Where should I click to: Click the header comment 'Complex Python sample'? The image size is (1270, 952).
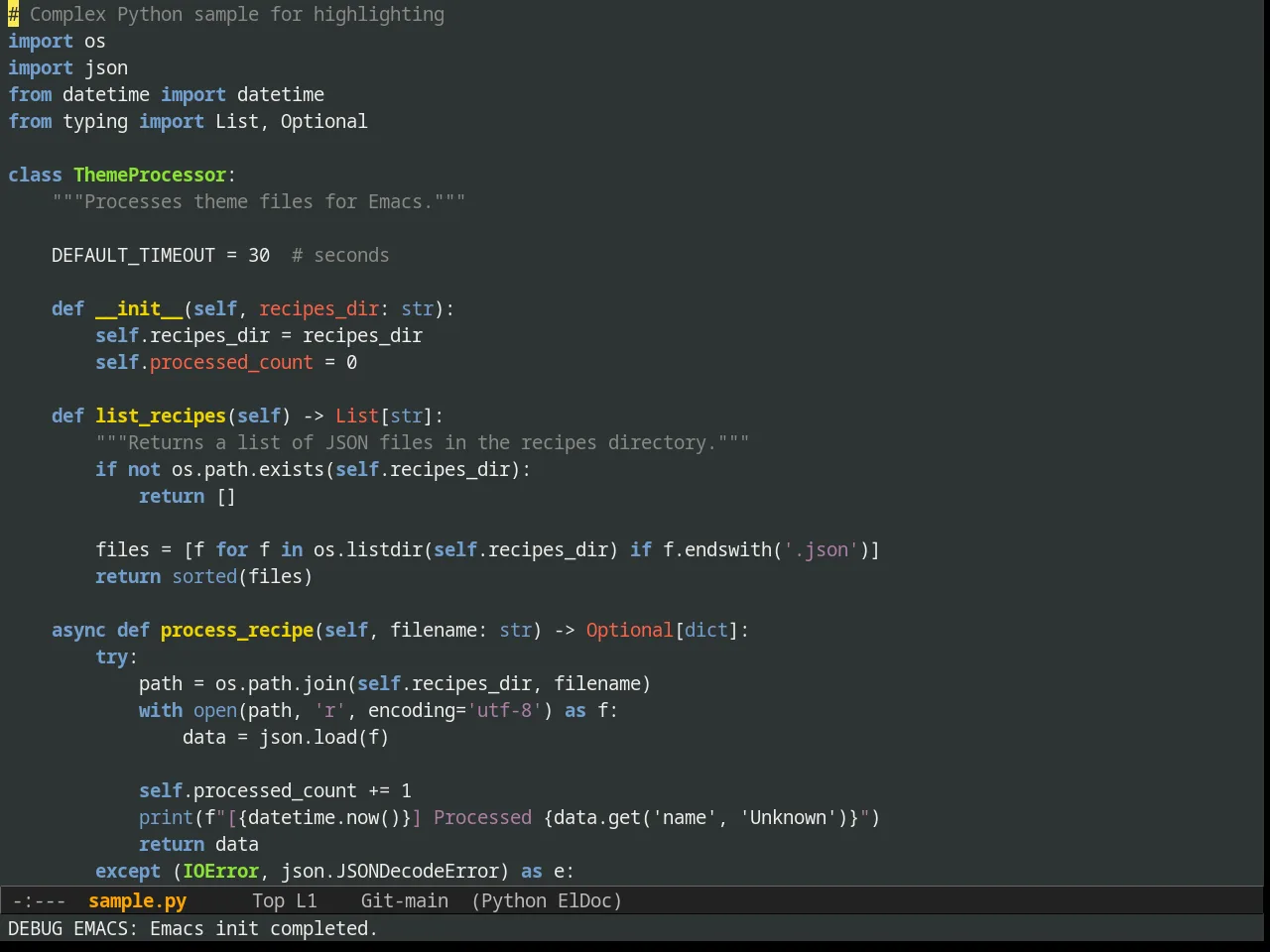click(x=226, y=14)
